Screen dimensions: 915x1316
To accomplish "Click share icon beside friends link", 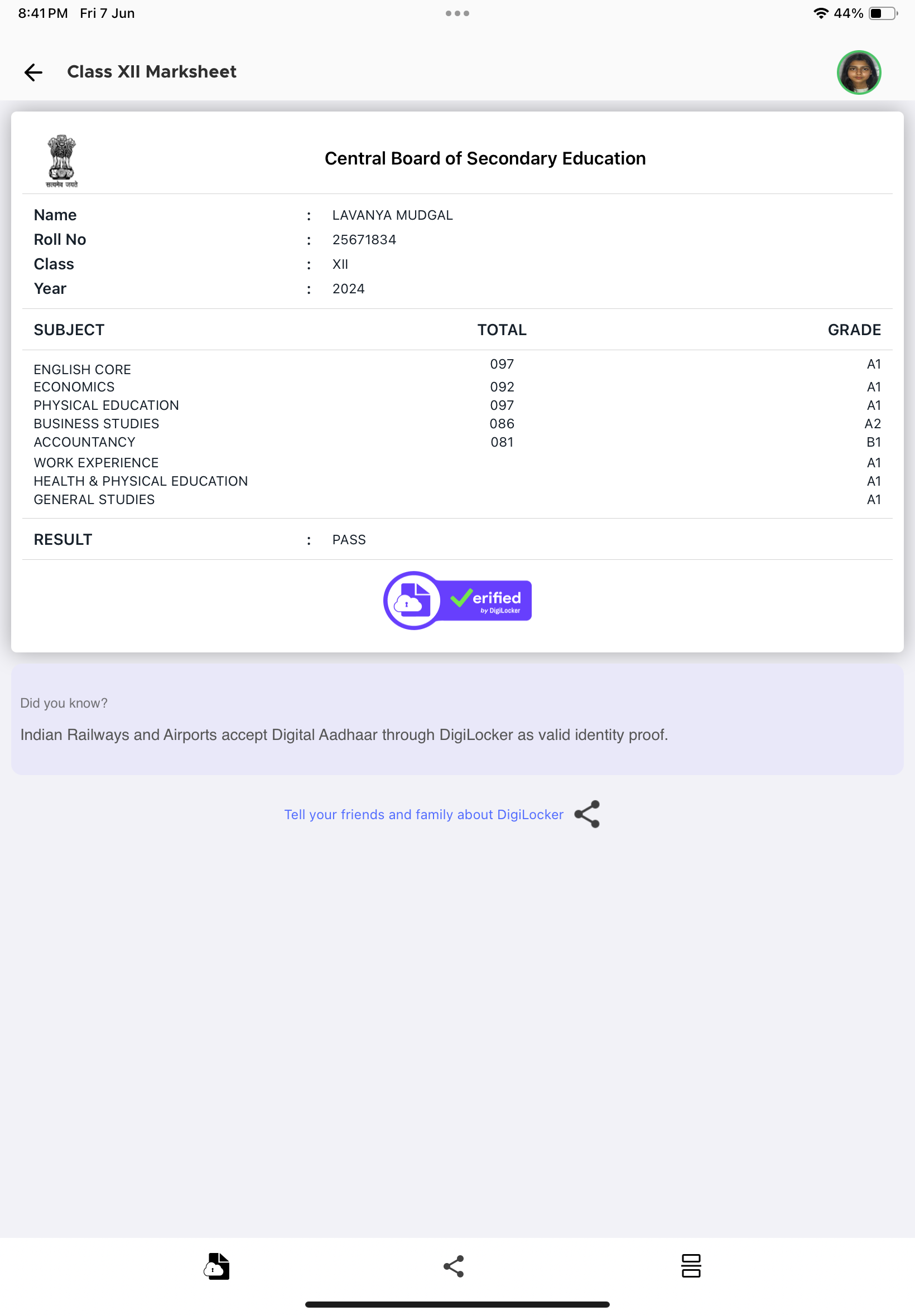I will (x=586, y=814).
